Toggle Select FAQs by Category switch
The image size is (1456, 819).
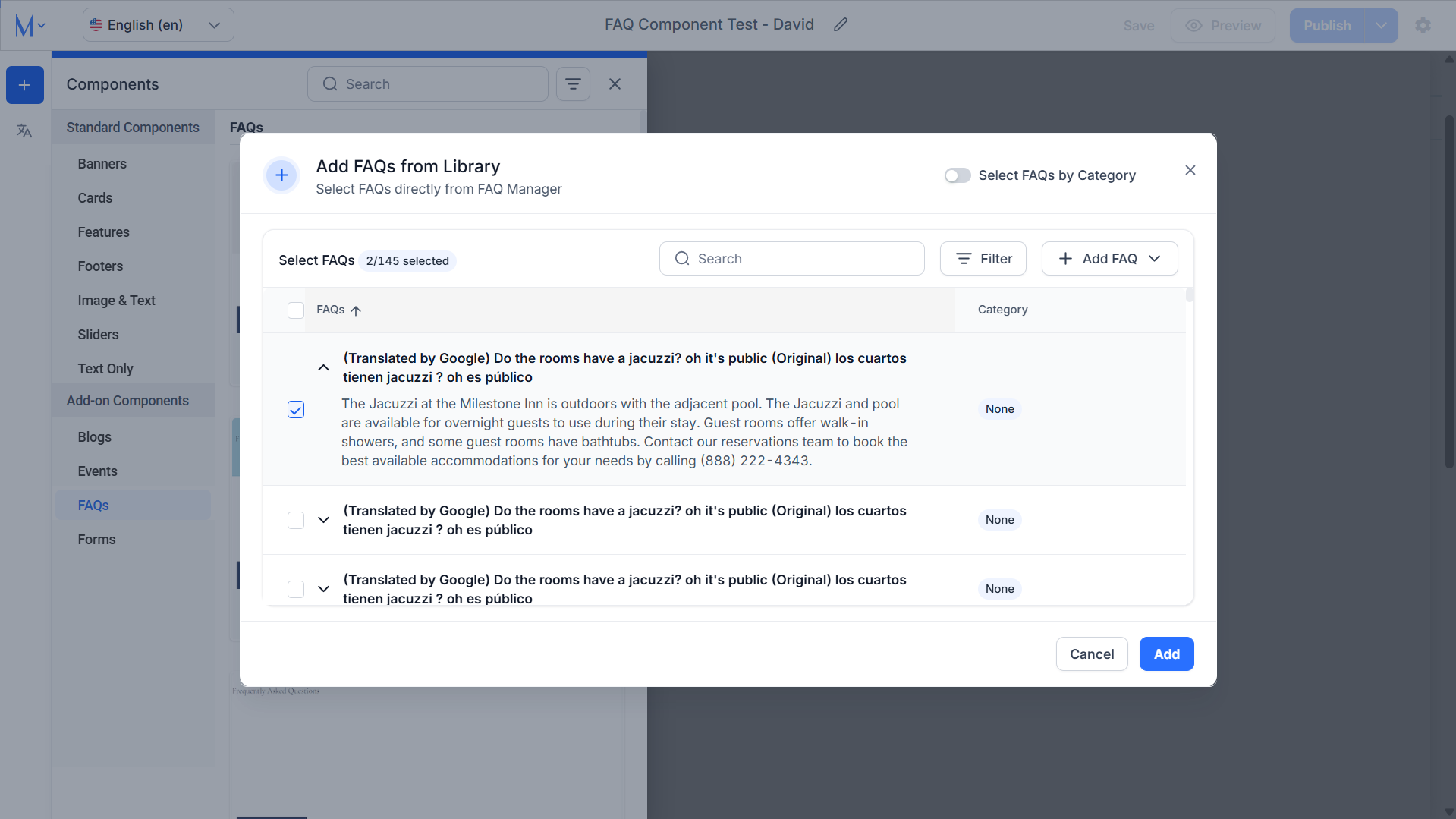[958, 175]
